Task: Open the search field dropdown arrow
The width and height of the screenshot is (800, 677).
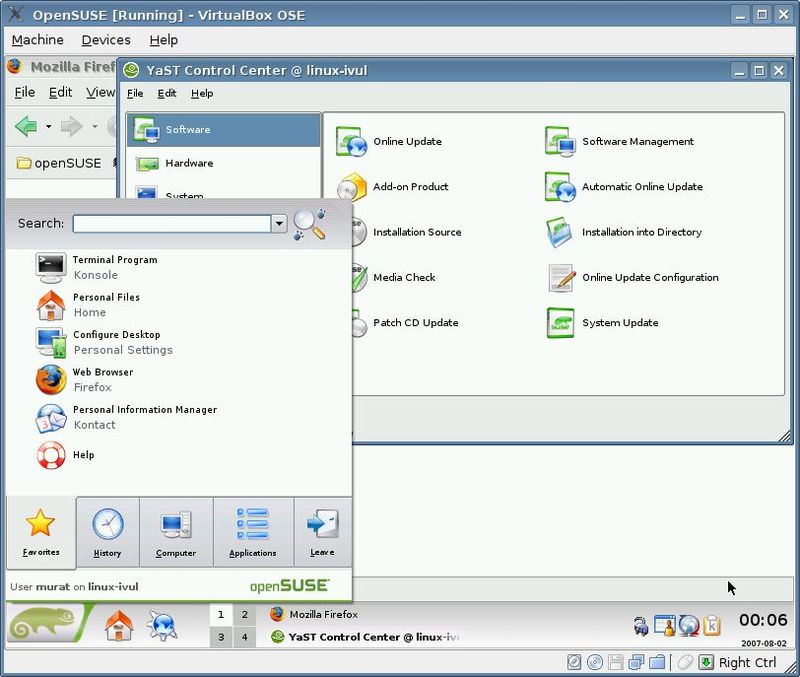Action: [x=279, y=224]
